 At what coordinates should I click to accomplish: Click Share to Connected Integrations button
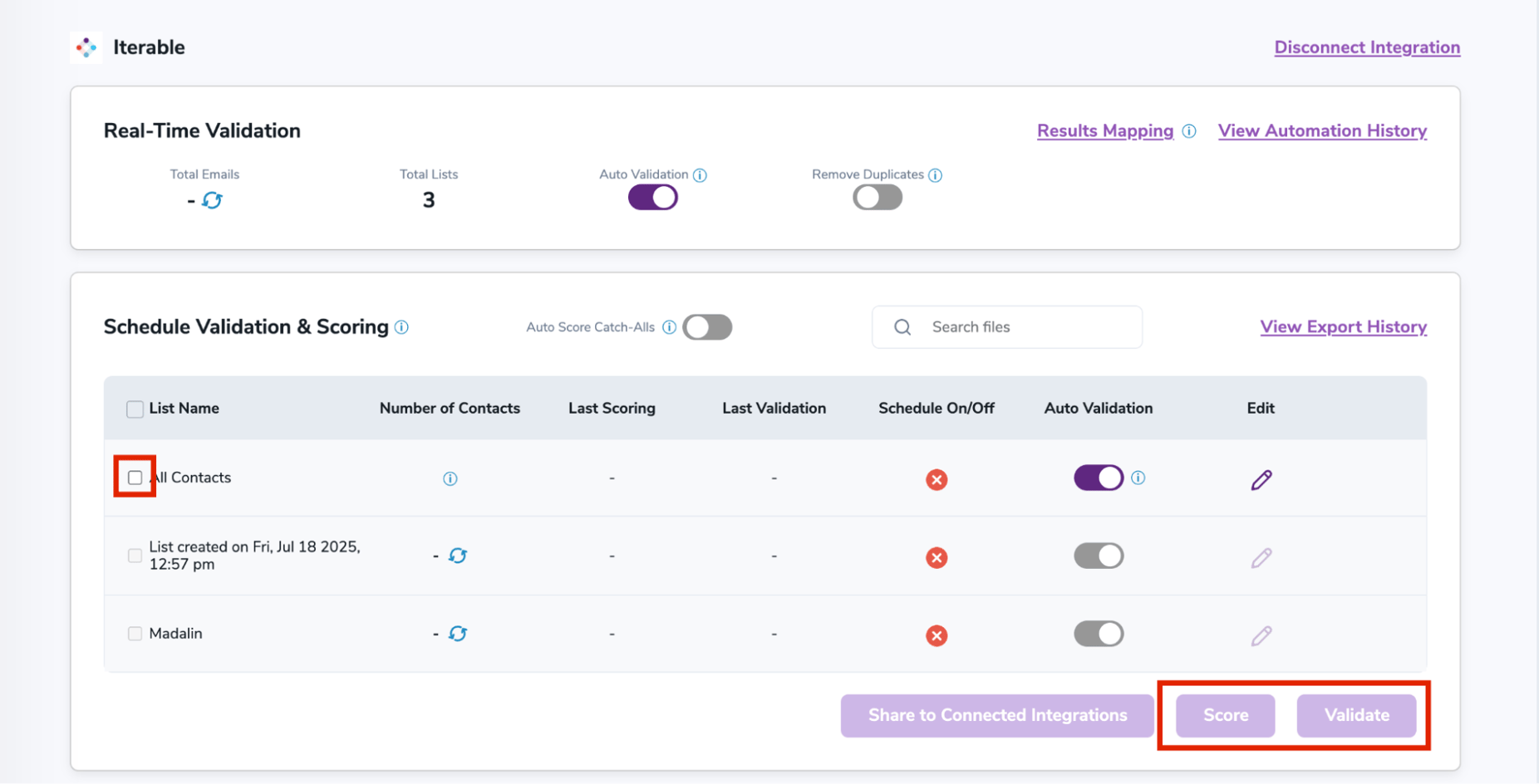pyautogui.click(x=997, y=716)
